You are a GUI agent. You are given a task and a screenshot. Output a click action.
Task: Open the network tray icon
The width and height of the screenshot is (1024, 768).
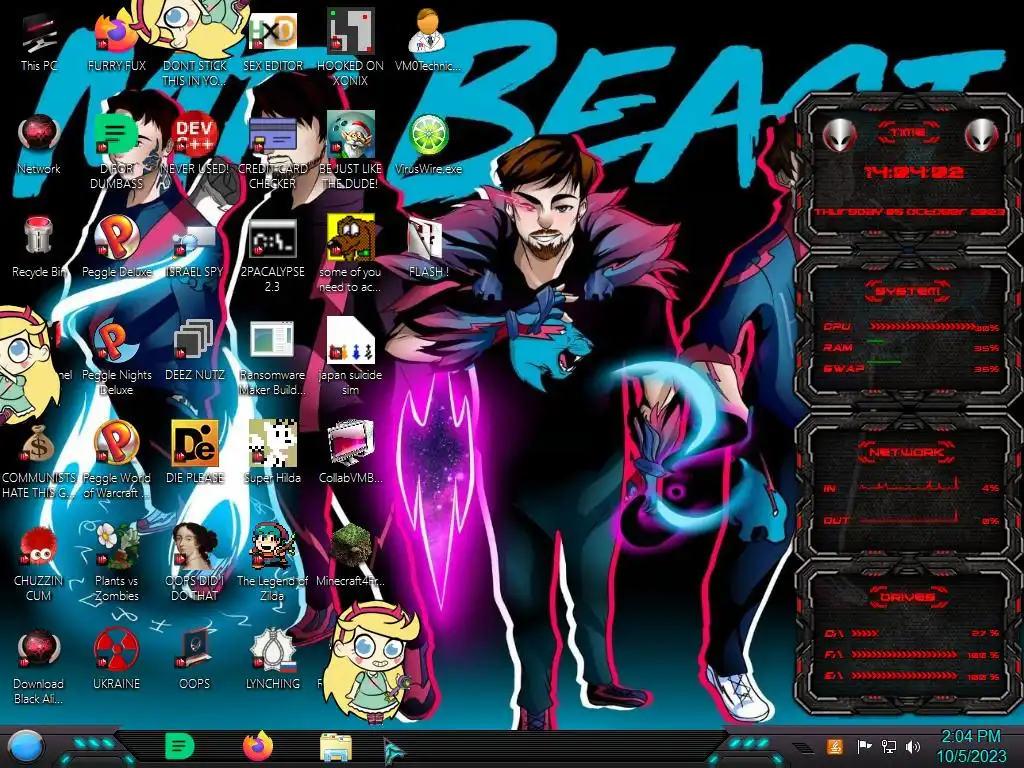(x=889, y=746)
